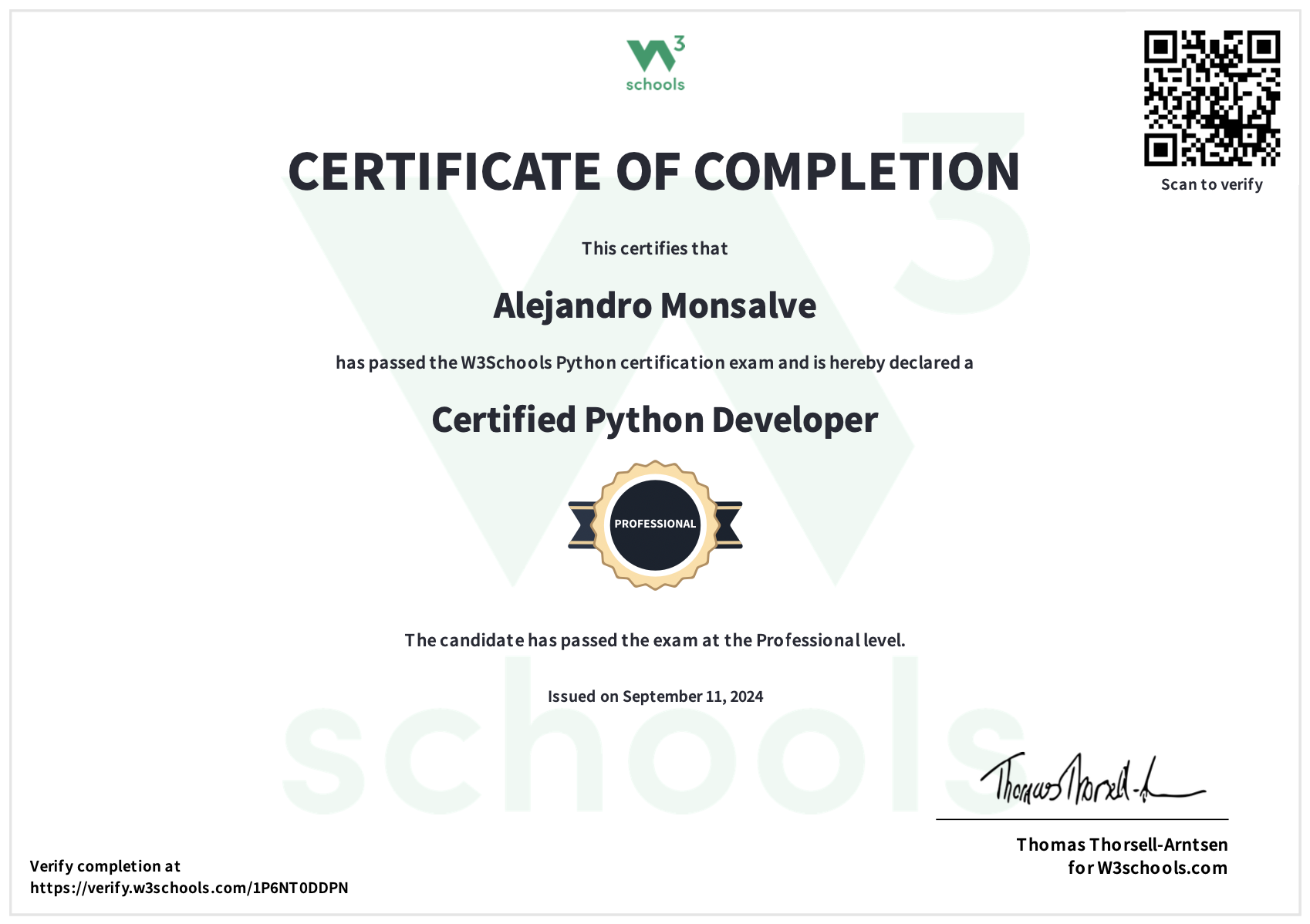Click the 'CERTIFICATE OF COMPLETION' heading

pos(654,170)
